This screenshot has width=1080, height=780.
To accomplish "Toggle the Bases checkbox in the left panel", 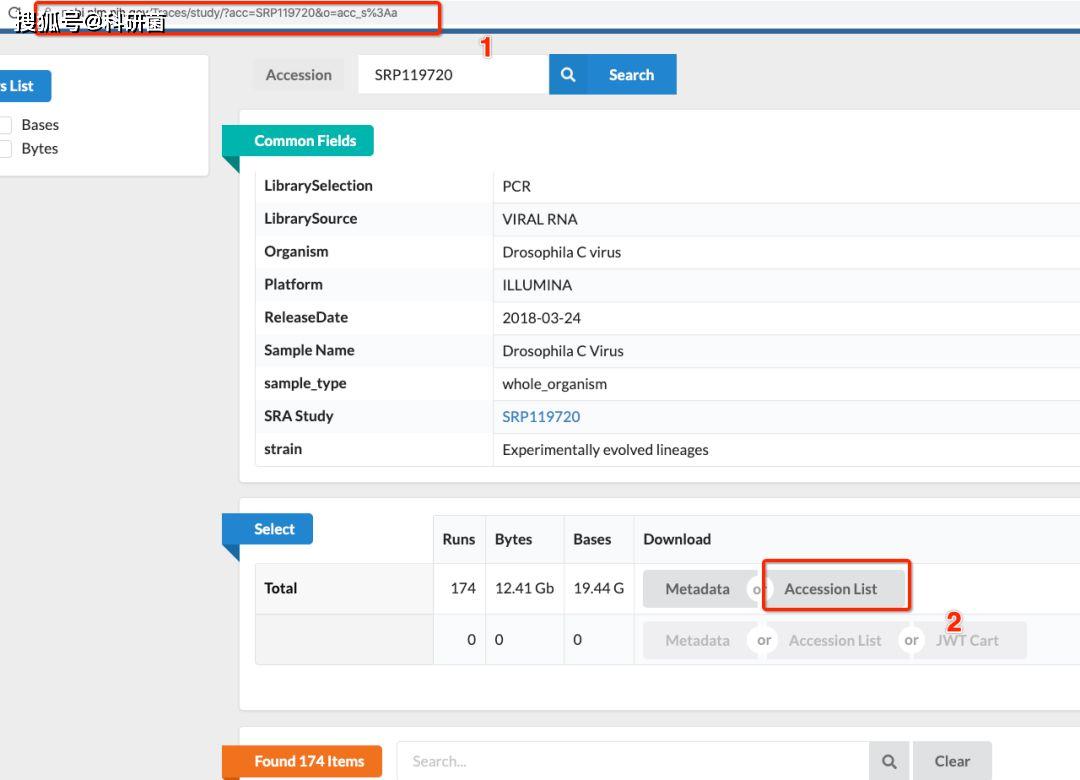I will pos(6,125).
